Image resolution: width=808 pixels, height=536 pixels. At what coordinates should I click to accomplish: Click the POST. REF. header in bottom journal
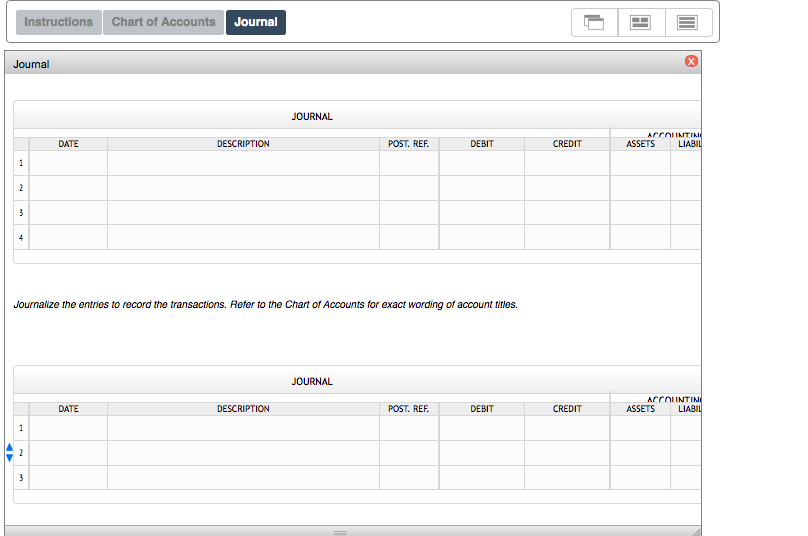click(409, 409)
